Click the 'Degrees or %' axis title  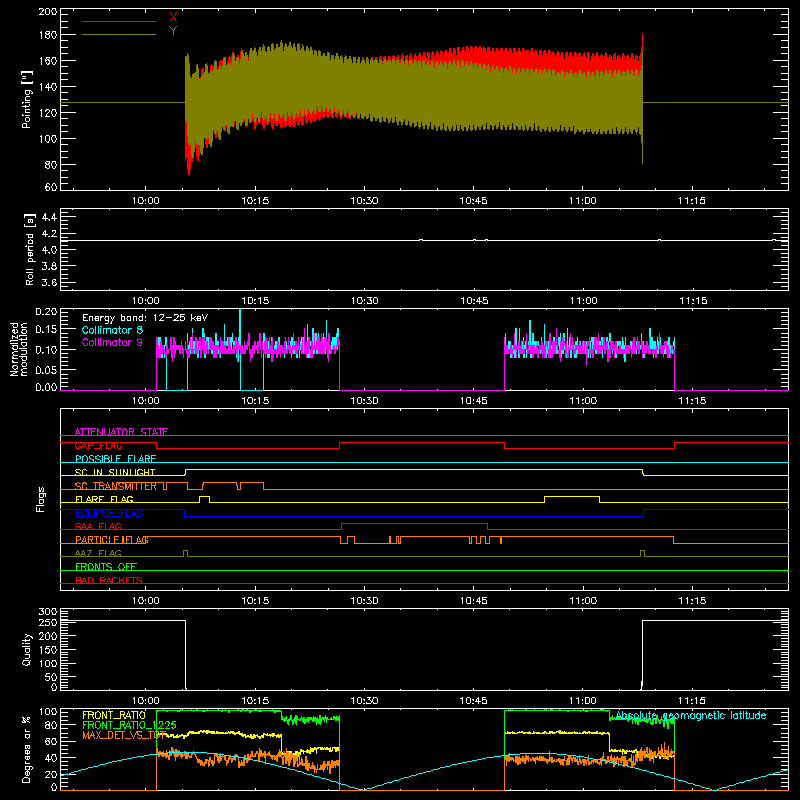point(27,750)
